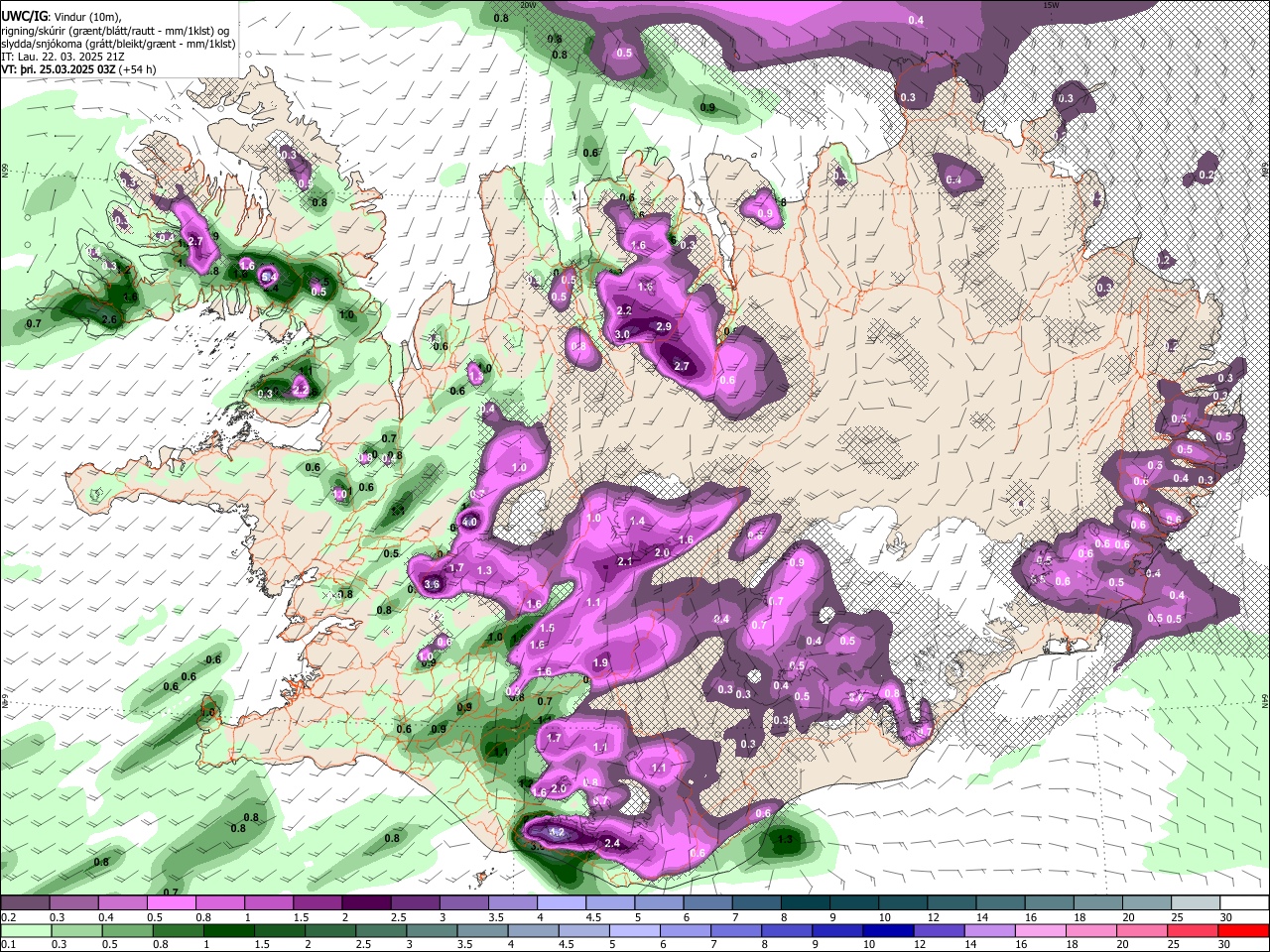The height and width of the screenshot is (952, 1270).
Task: Click the '15W' longitude label
Action: tap(1051, 5)
